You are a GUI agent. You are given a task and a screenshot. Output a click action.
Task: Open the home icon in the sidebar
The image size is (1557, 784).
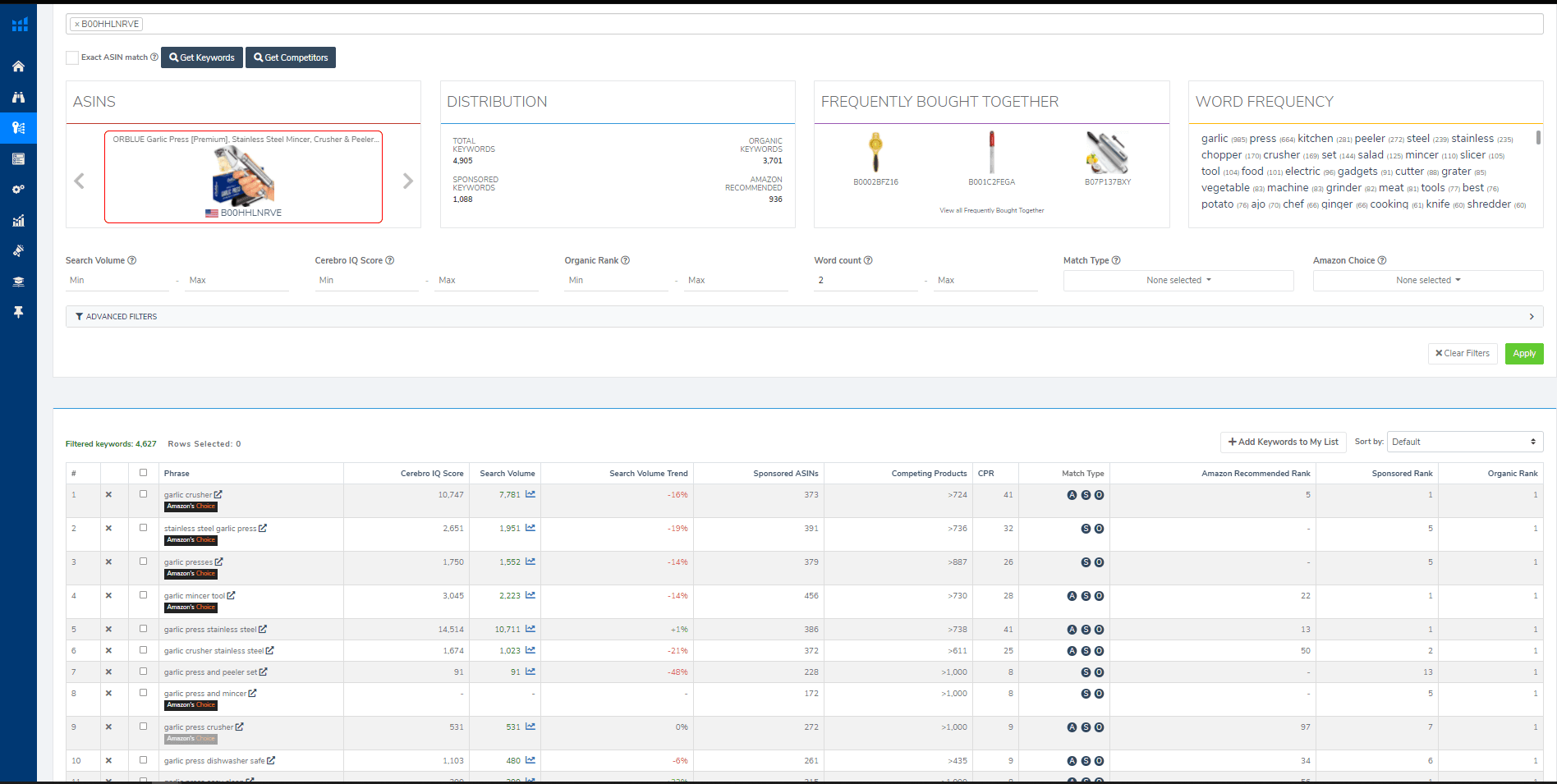[x=18, y=66]
